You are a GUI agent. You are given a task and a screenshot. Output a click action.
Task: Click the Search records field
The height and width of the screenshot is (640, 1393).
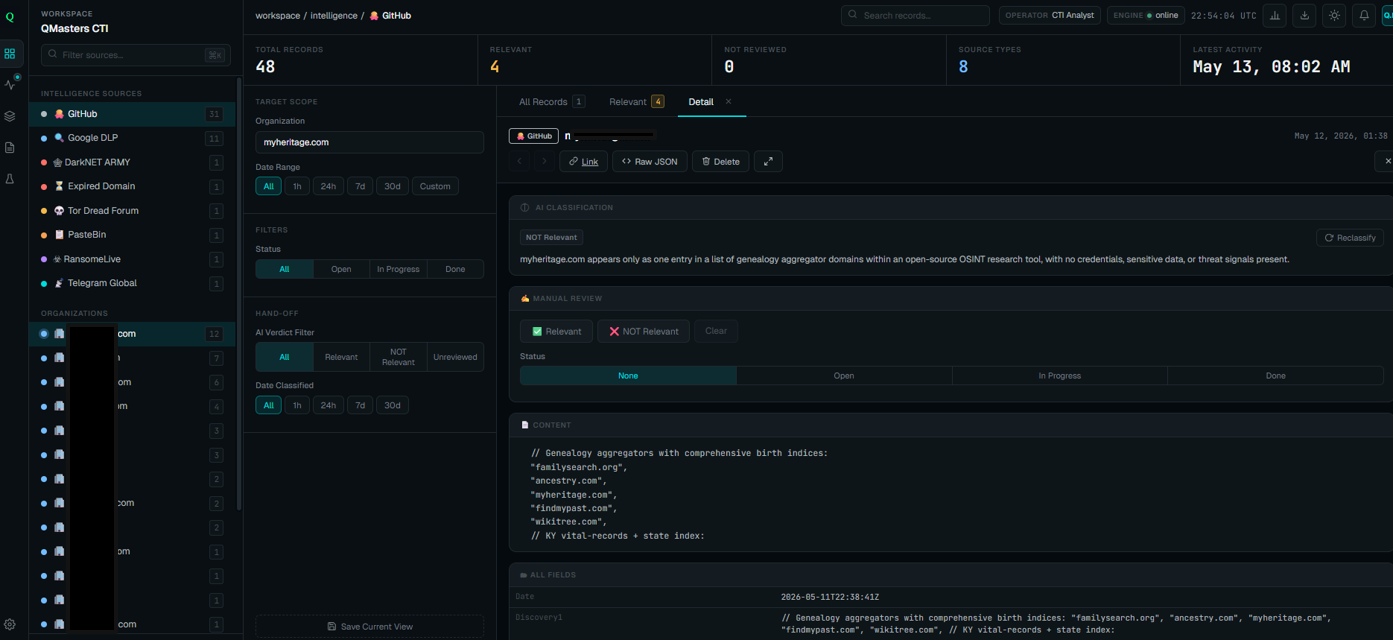point(915,16)
